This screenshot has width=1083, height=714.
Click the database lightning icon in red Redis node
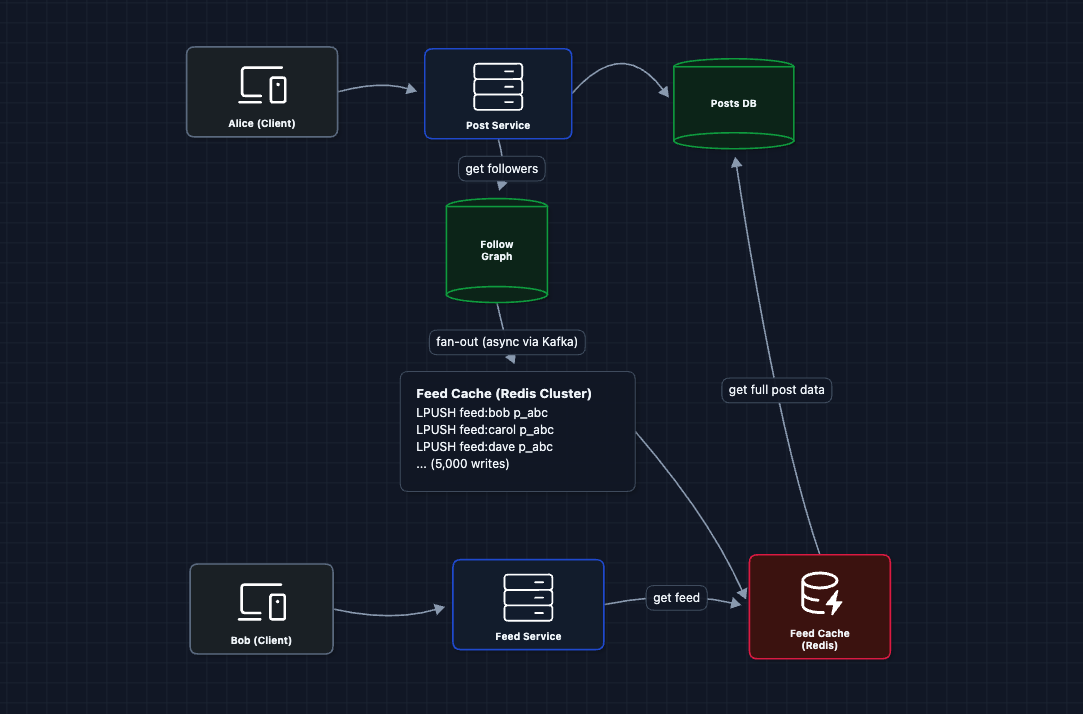820,593
